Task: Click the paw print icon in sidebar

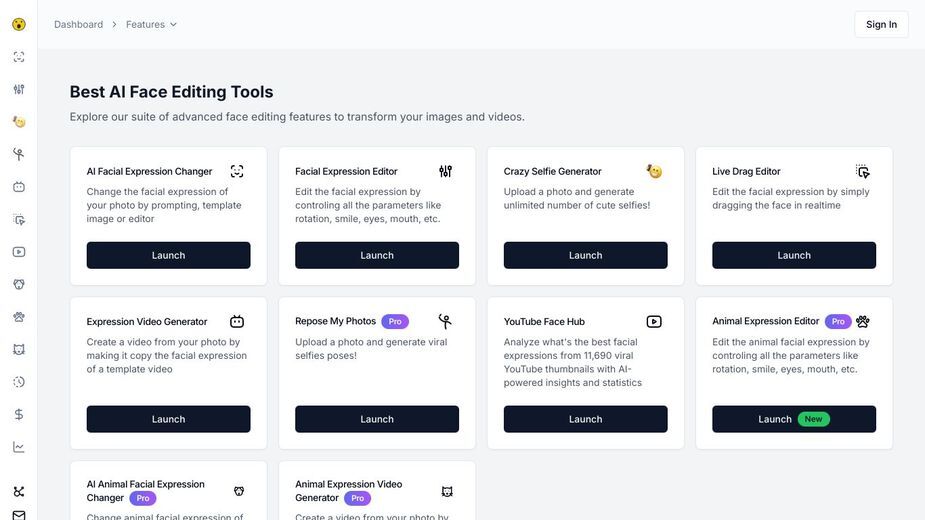Action: [x=19, y=317]
